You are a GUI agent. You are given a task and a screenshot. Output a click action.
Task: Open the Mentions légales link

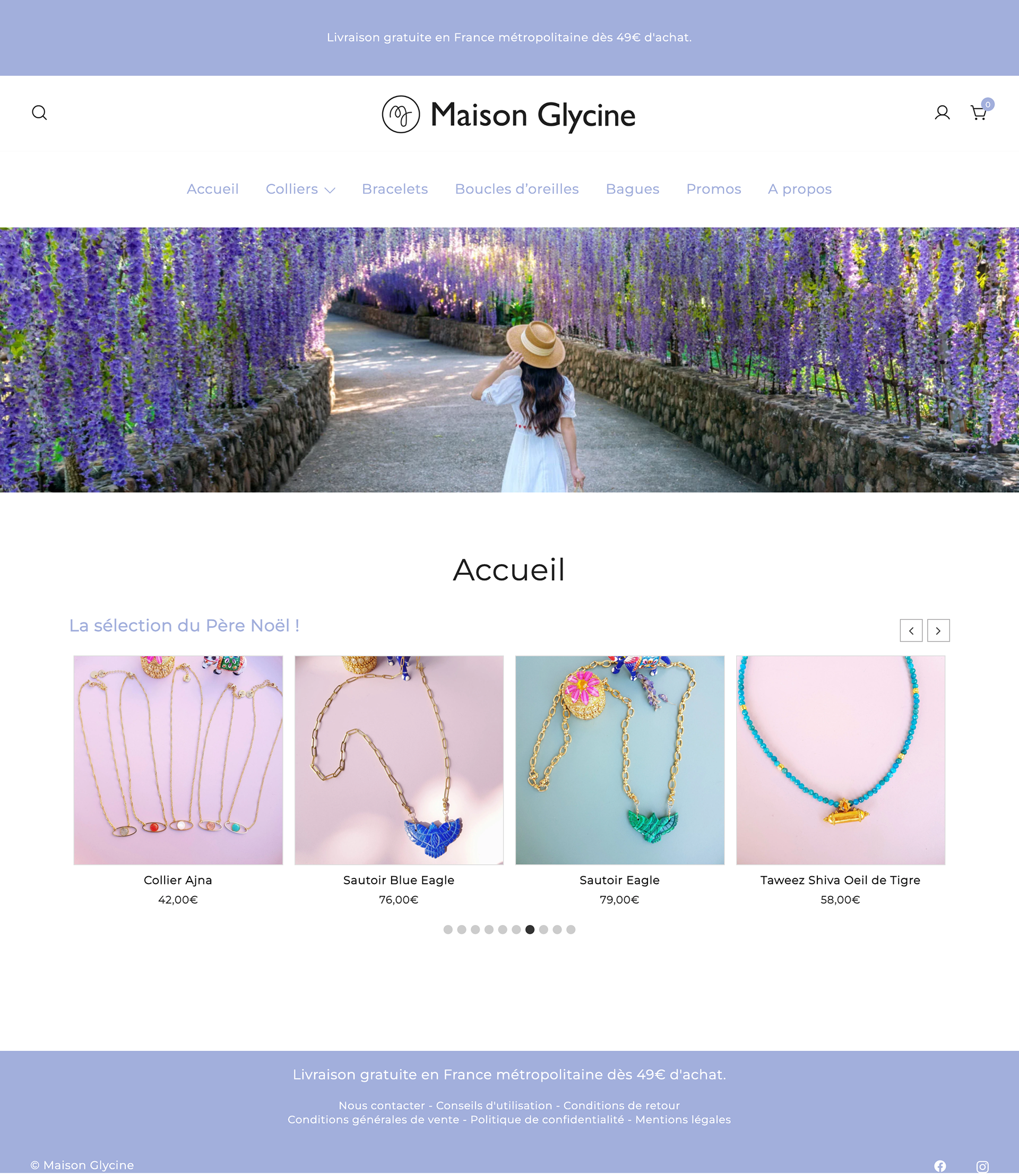coord(683,1120)
